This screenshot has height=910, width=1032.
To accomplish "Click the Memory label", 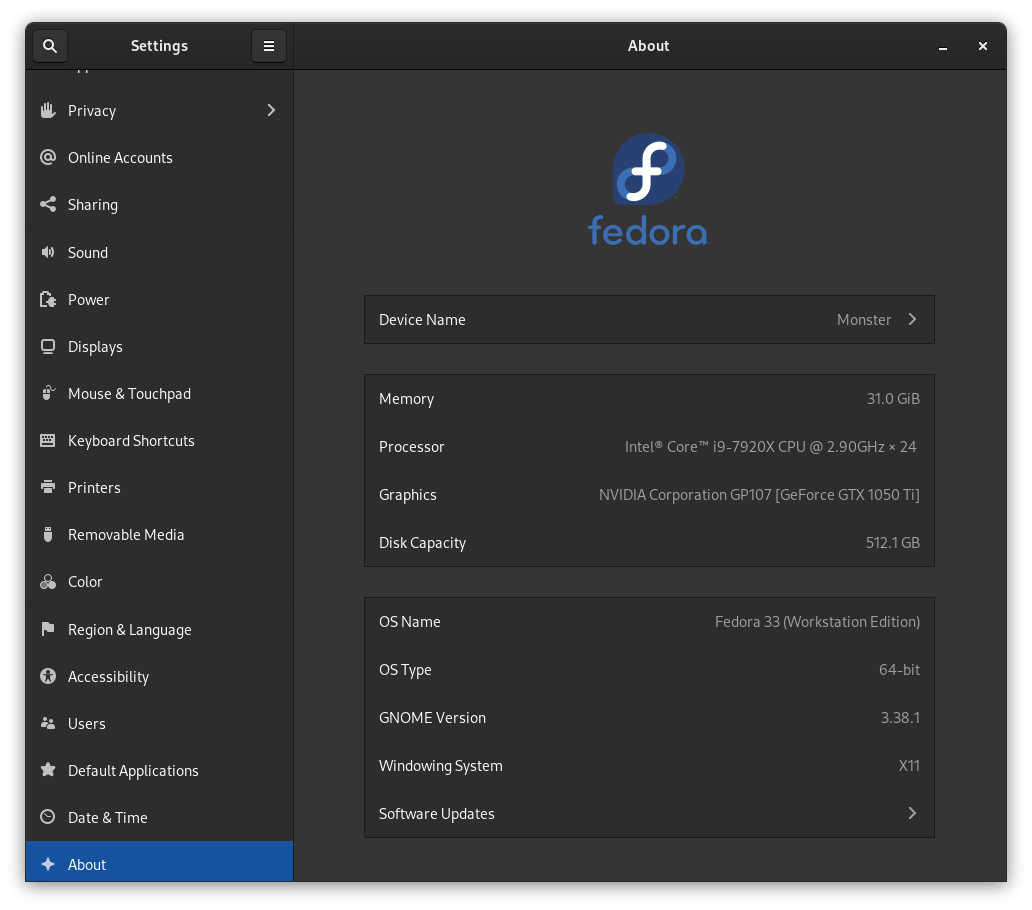I will pyautogui.click(x=406, y=399).
